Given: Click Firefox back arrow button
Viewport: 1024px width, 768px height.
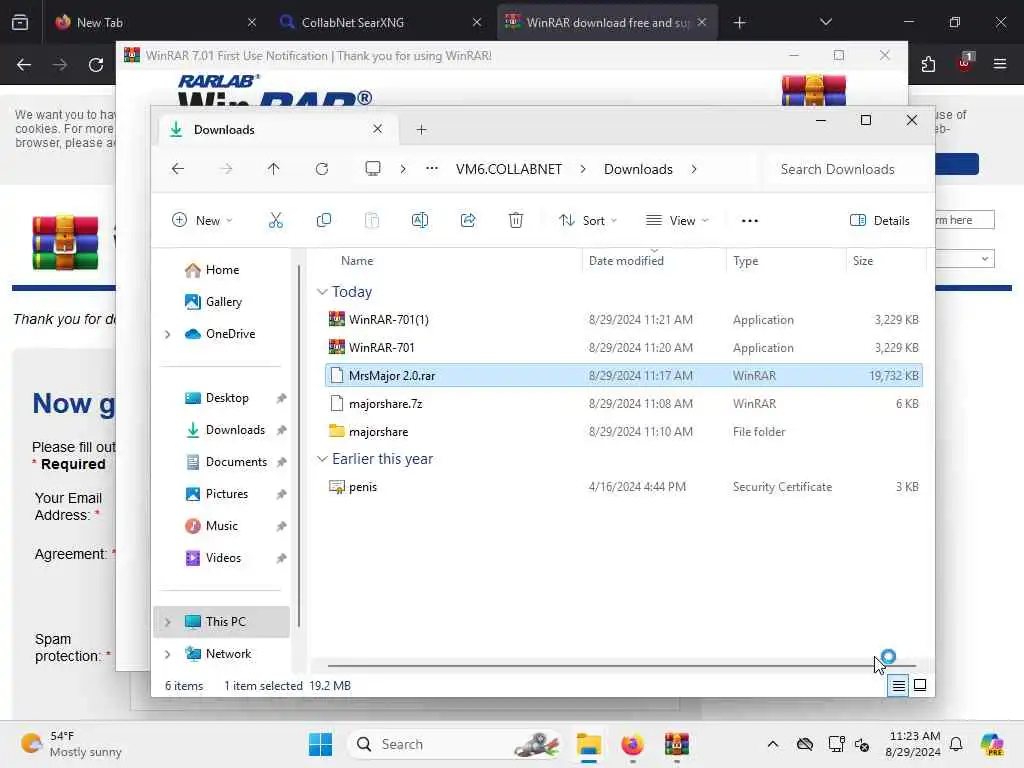Looking at the screenshot, I should click(x=24, y=65).
